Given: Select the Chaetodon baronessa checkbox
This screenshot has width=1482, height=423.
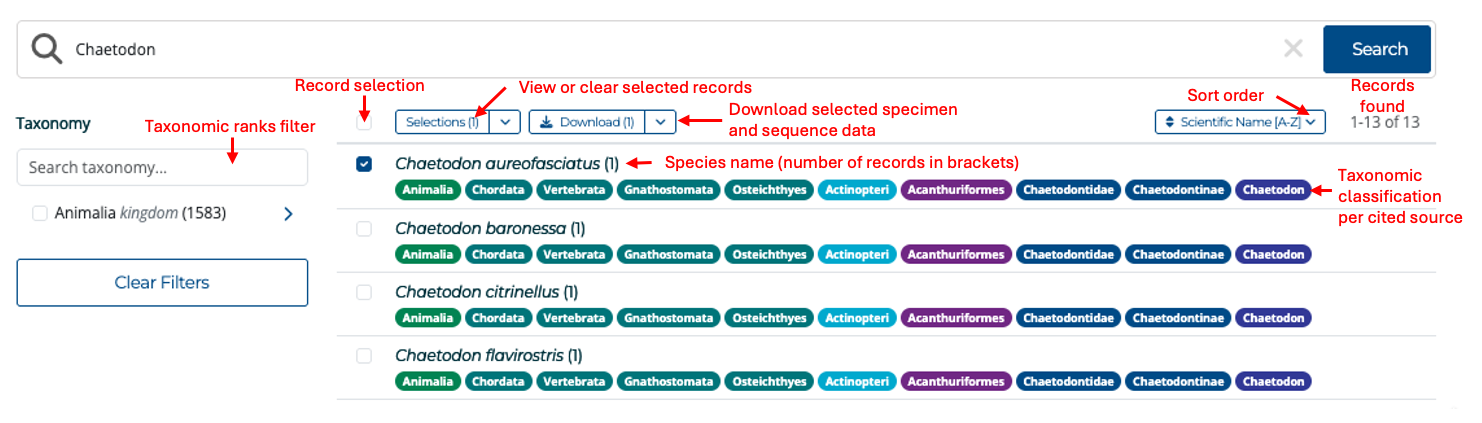Looking at the screenshot, I should click(x=364, y=229).
